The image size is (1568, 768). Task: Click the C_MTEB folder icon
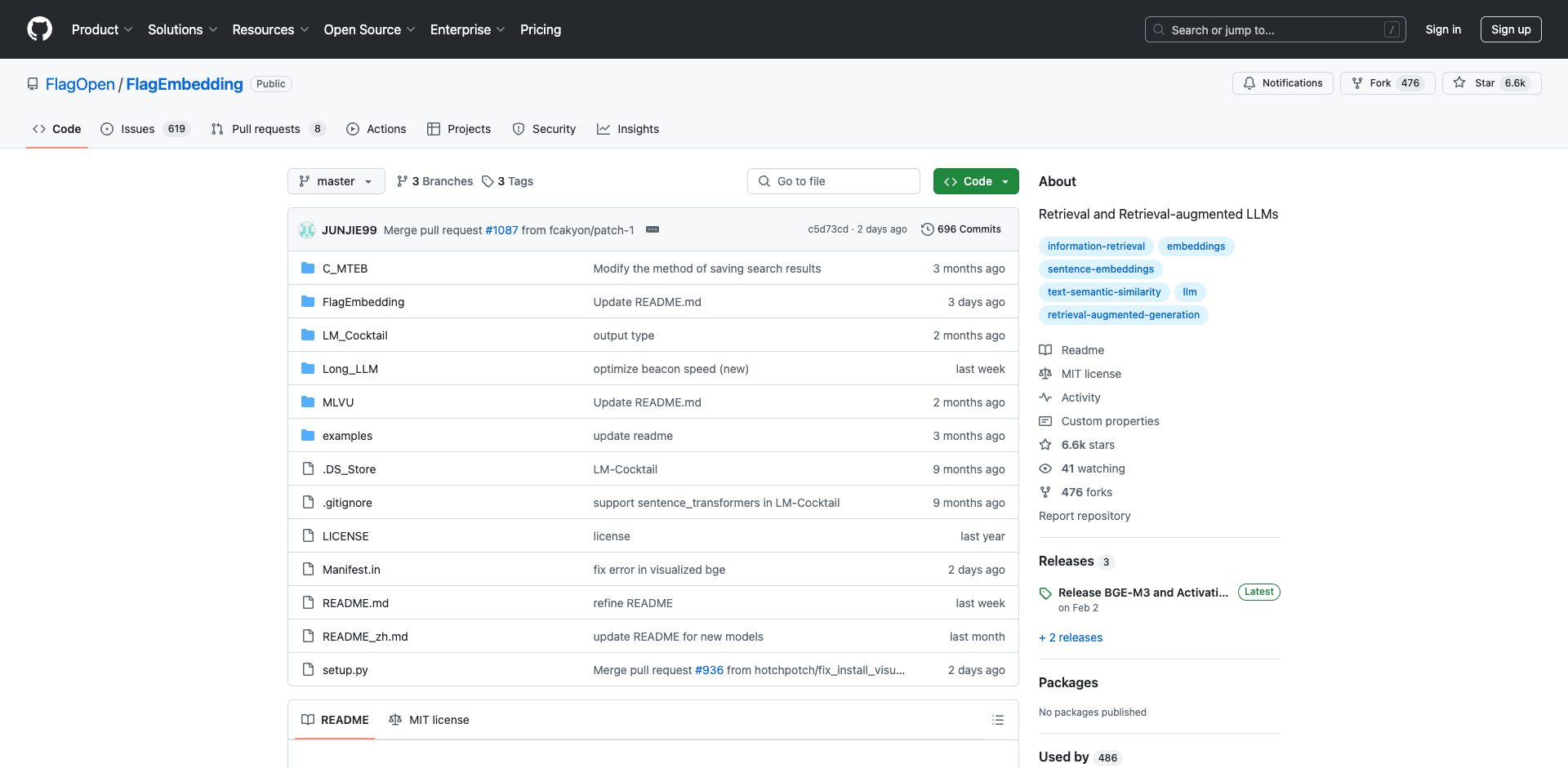click(308, 268)
